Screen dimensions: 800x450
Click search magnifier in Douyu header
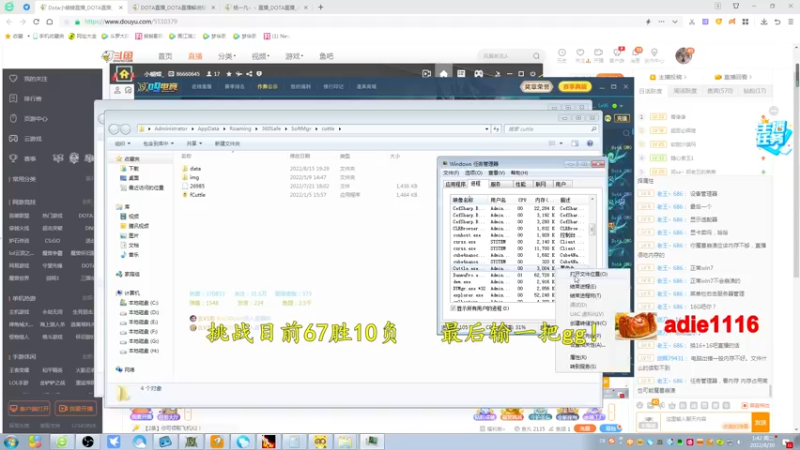(536, 56)
